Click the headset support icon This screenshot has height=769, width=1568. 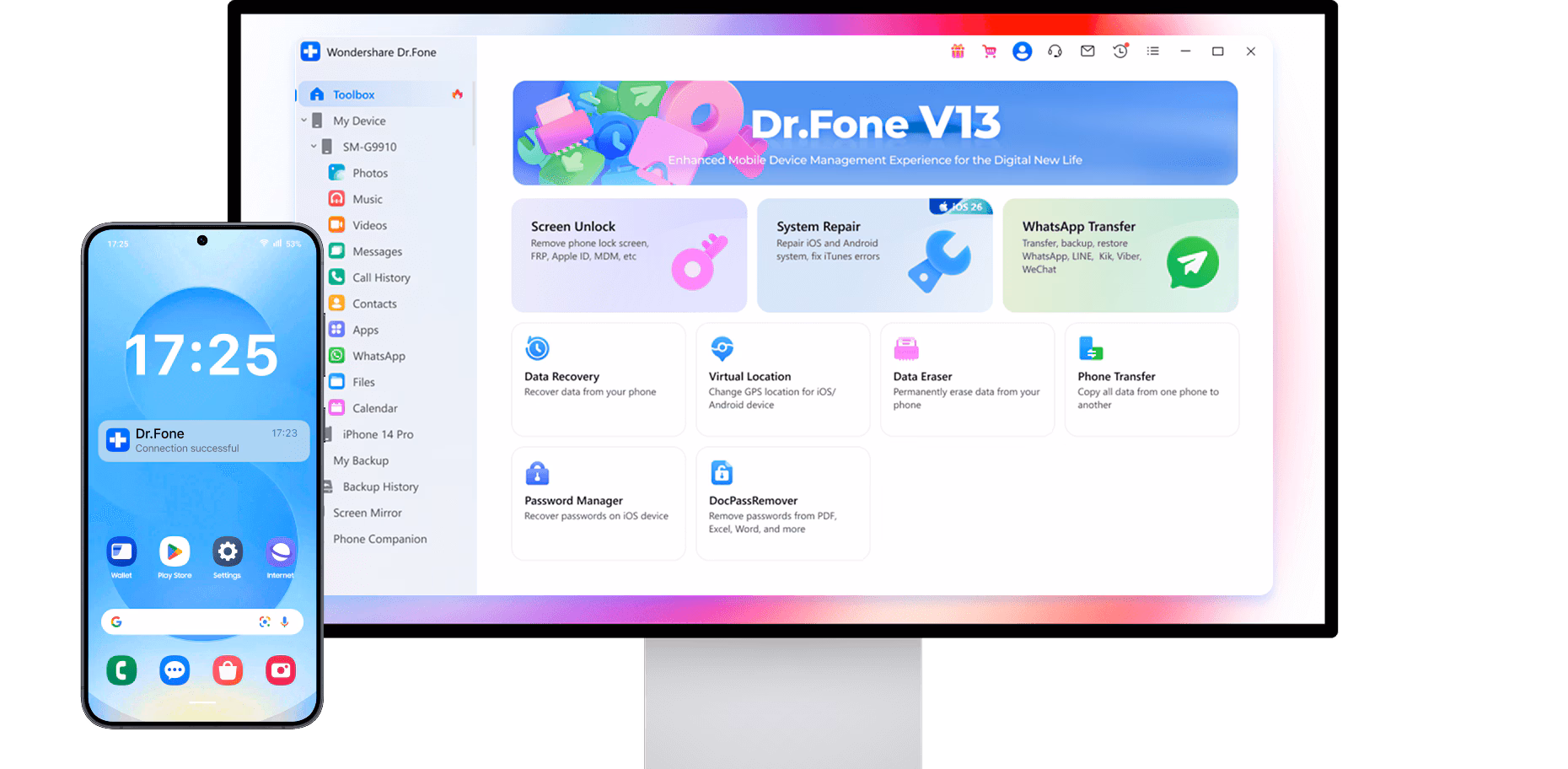click(x=1055, y=51)
